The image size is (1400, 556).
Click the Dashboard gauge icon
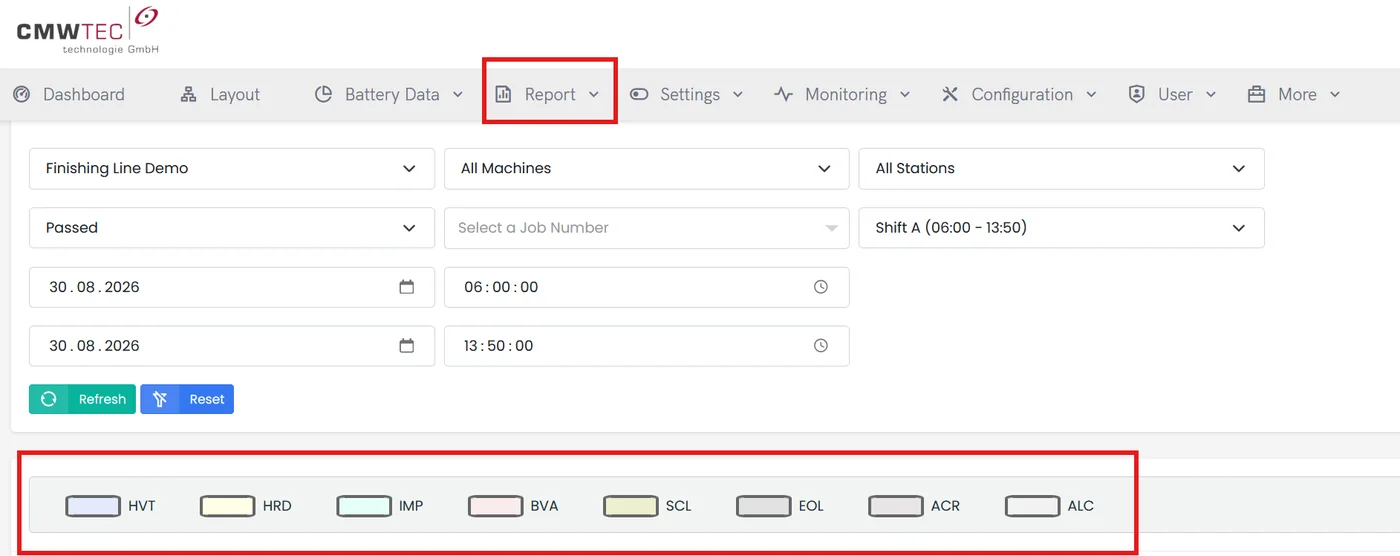pos(22,94)
